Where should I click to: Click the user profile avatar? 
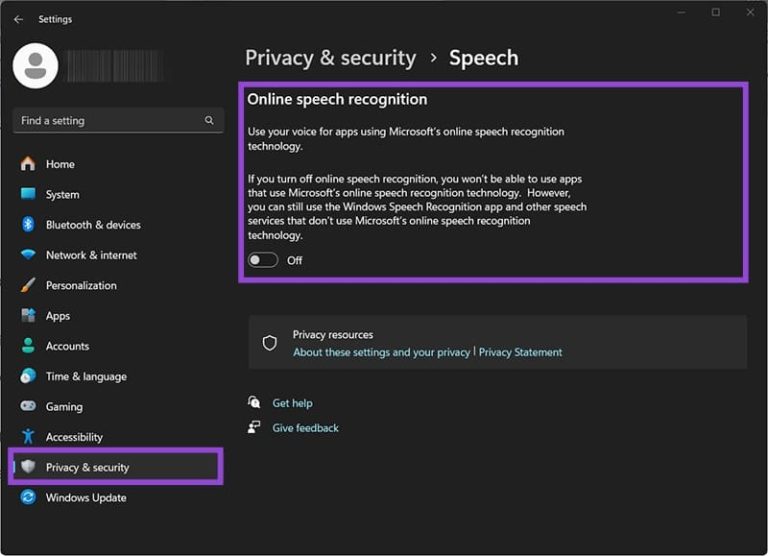pyautogui.click(x=35, y=65)
